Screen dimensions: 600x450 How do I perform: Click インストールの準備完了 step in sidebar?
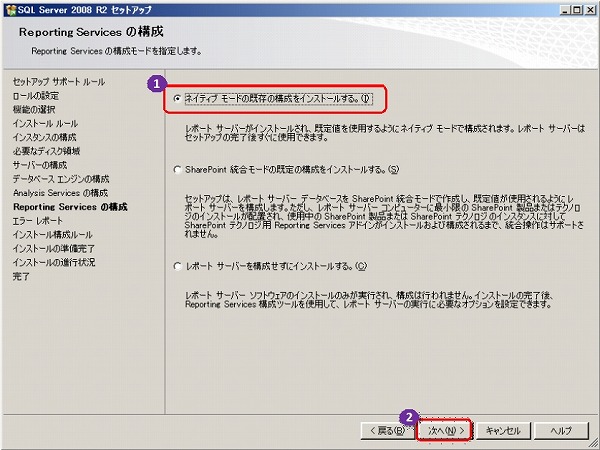pos(54,248)
